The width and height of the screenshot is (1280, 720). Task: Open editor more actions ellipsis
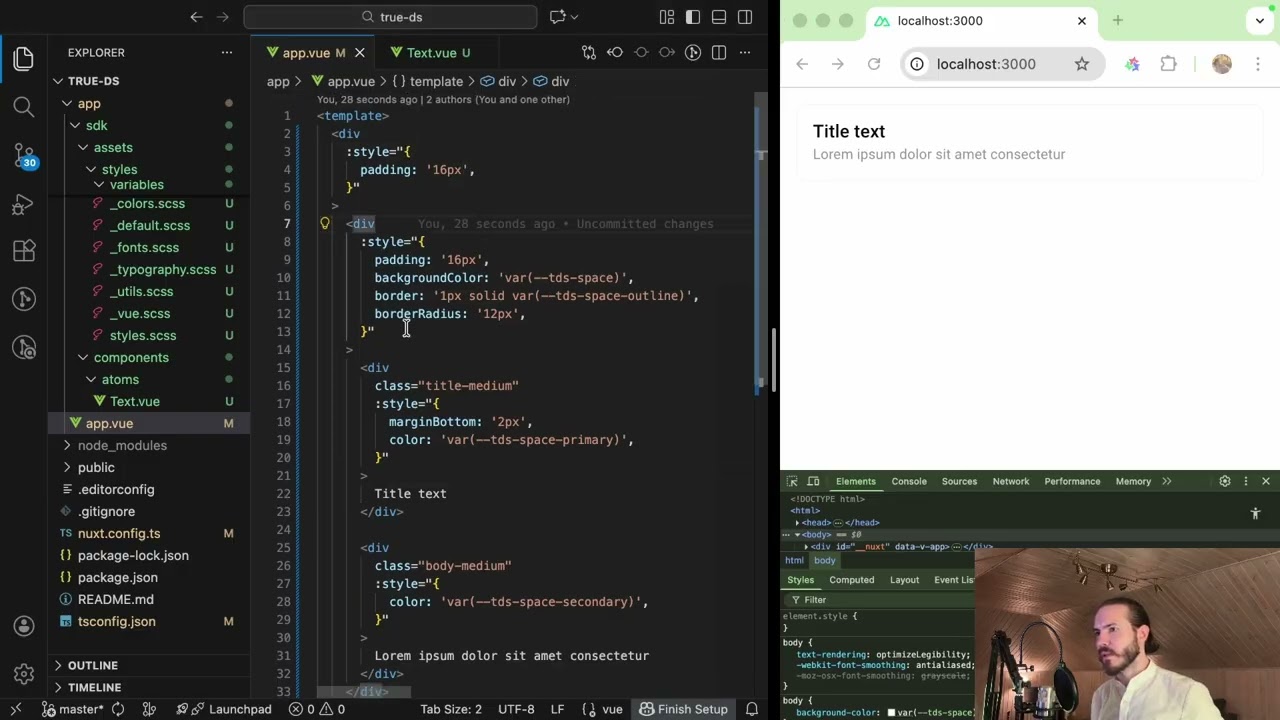745,52
